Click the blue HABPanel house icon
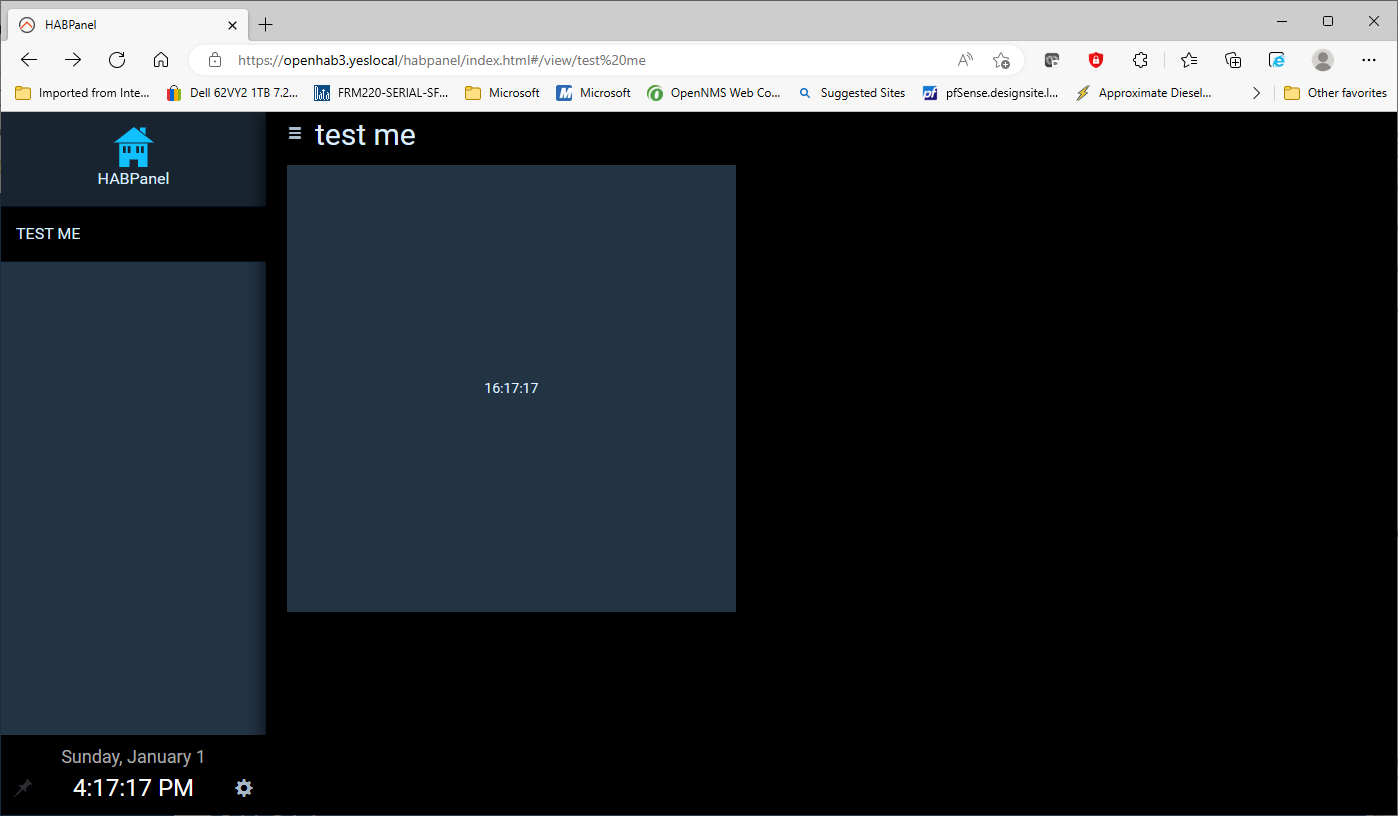 pyautogui.click(x=133, y=147)
